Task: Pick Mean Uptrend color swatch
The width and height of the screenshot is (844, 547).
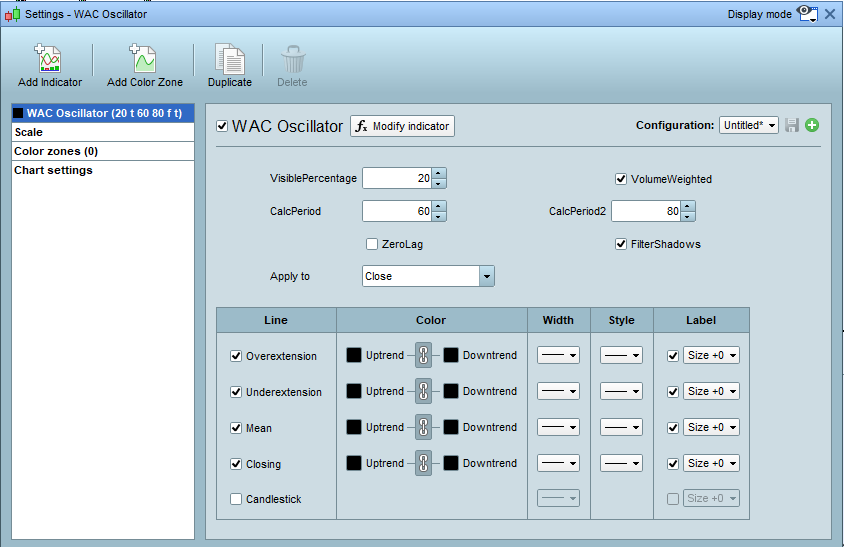Action: click(354, 427)
